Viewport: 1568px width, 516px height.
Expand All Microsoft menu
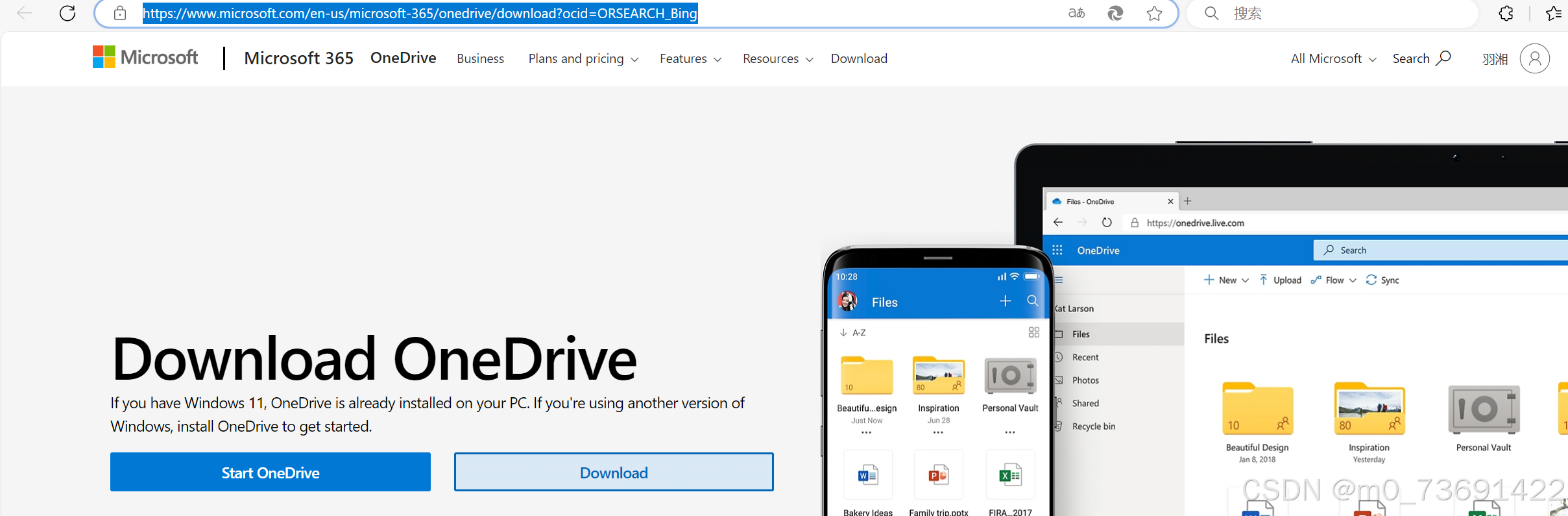[1333, 58]
